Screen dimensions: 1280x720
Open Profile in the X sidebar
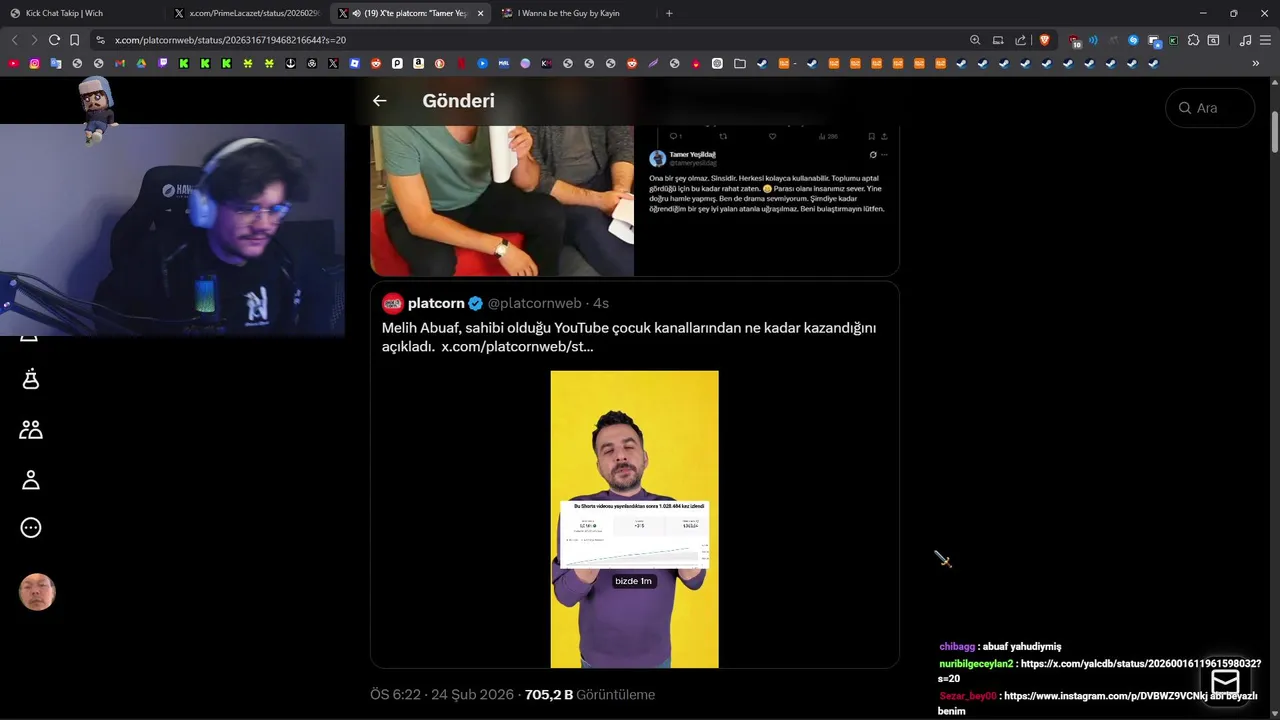pos(31,480)
